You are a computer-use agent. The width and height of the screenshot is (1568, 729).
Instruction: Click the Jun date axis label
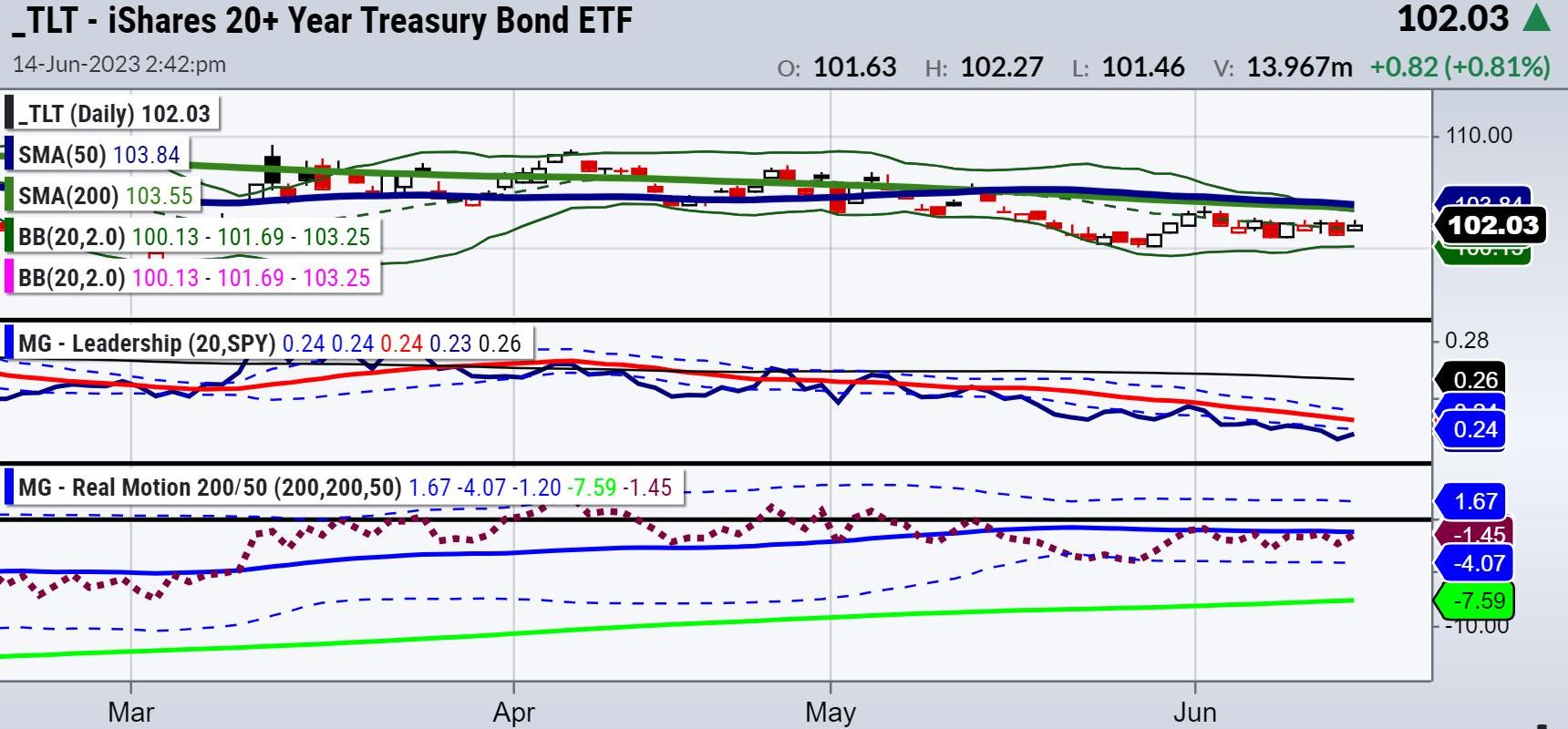pyautogui.click(x=1194, y=712)
